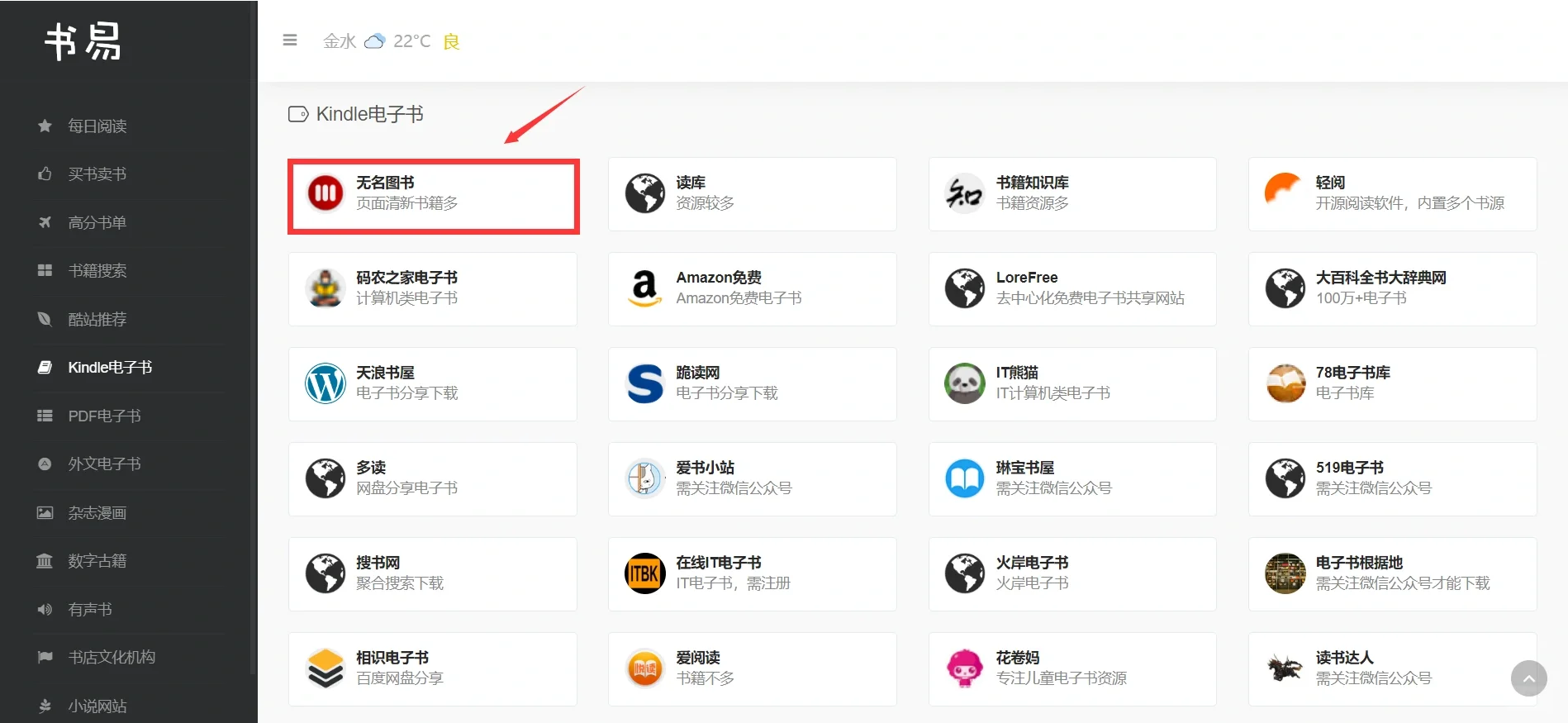
Task: Open the Amazon免费 logo icon
Action: point(645,288)
